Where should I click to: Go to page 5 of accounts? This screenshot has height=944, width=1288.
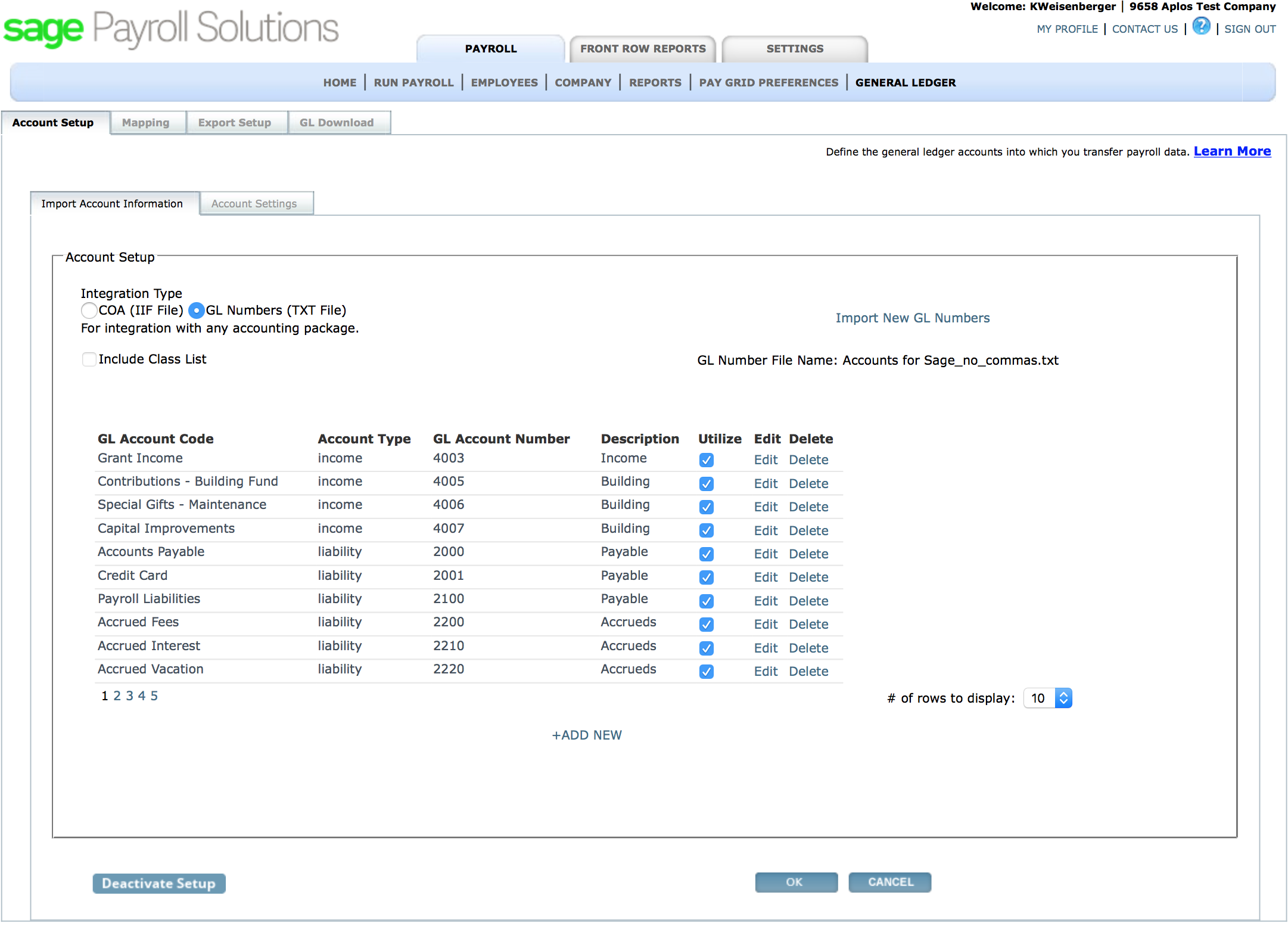tap(154, 696)
